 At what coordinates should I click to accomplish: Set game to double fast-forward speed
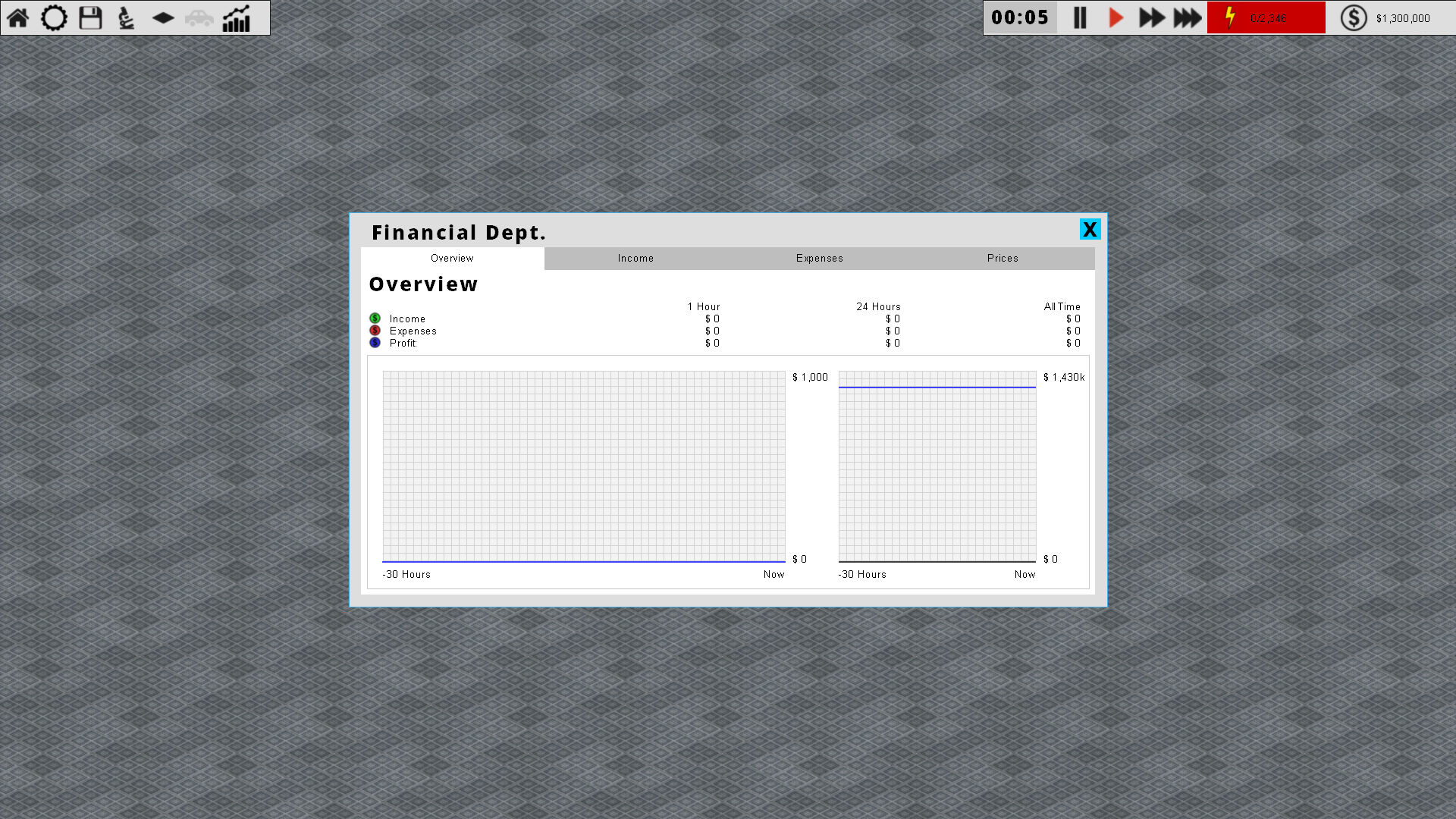[1151, 17]
